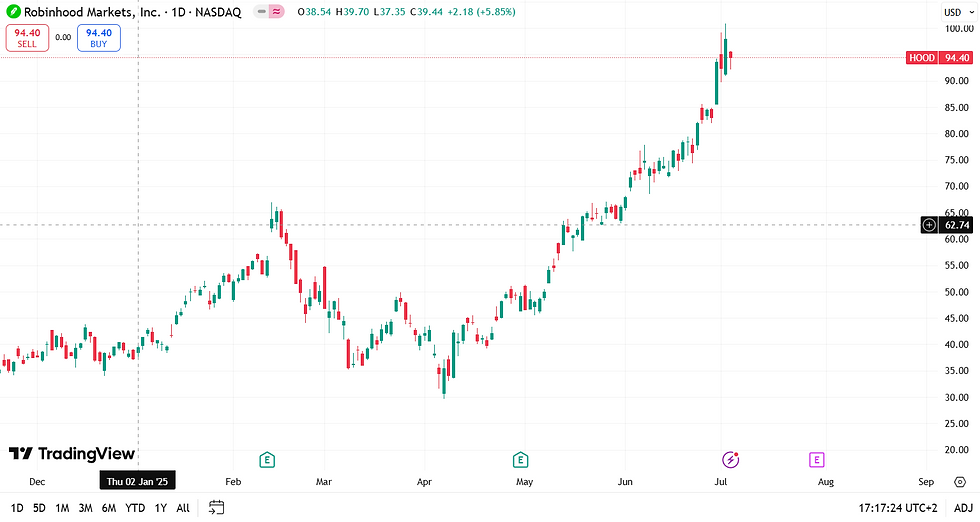Select the 6M time range
Viewport: 980px width, 522px height.
109,508
